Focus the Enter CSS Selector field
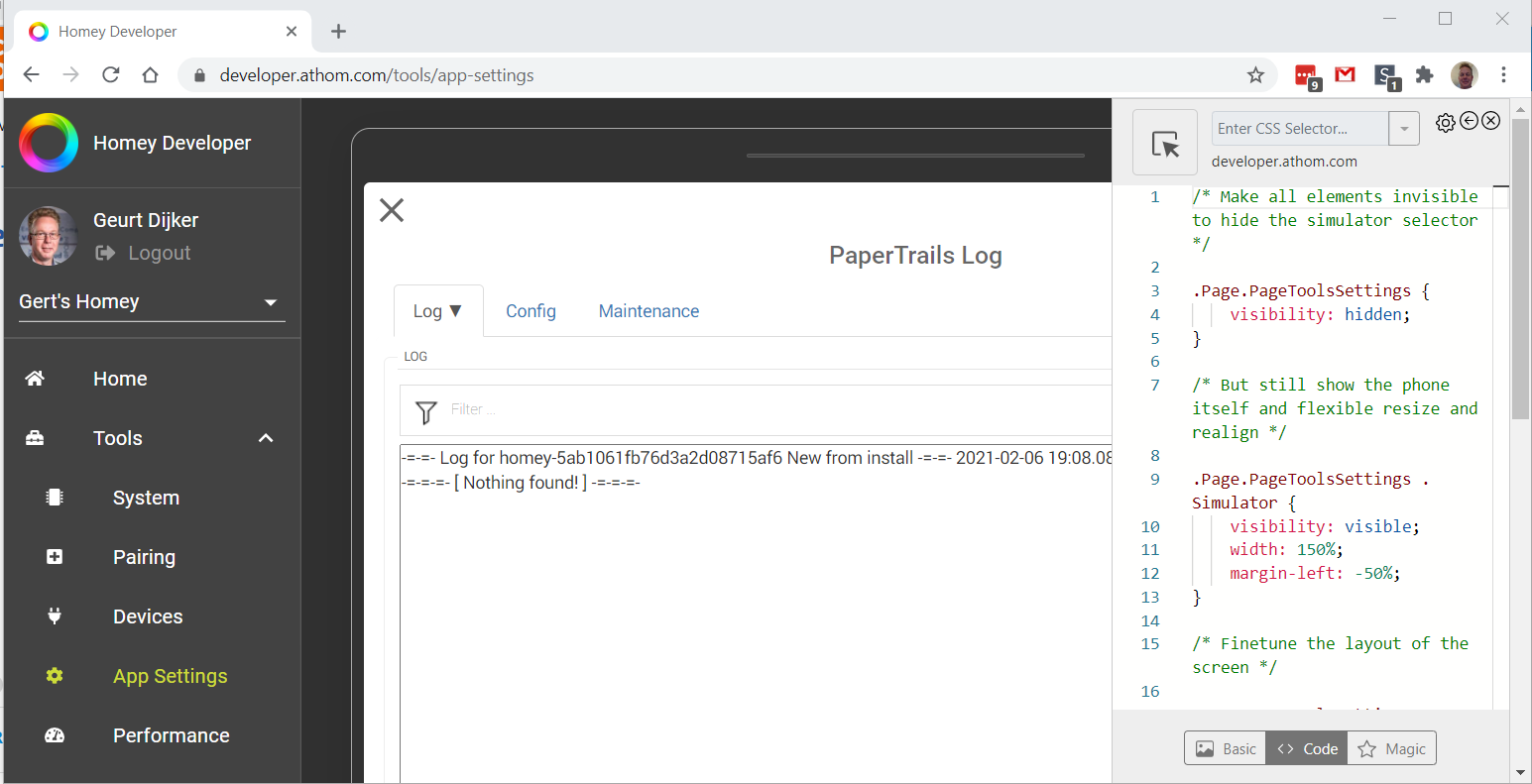 tap(1300, 129)
